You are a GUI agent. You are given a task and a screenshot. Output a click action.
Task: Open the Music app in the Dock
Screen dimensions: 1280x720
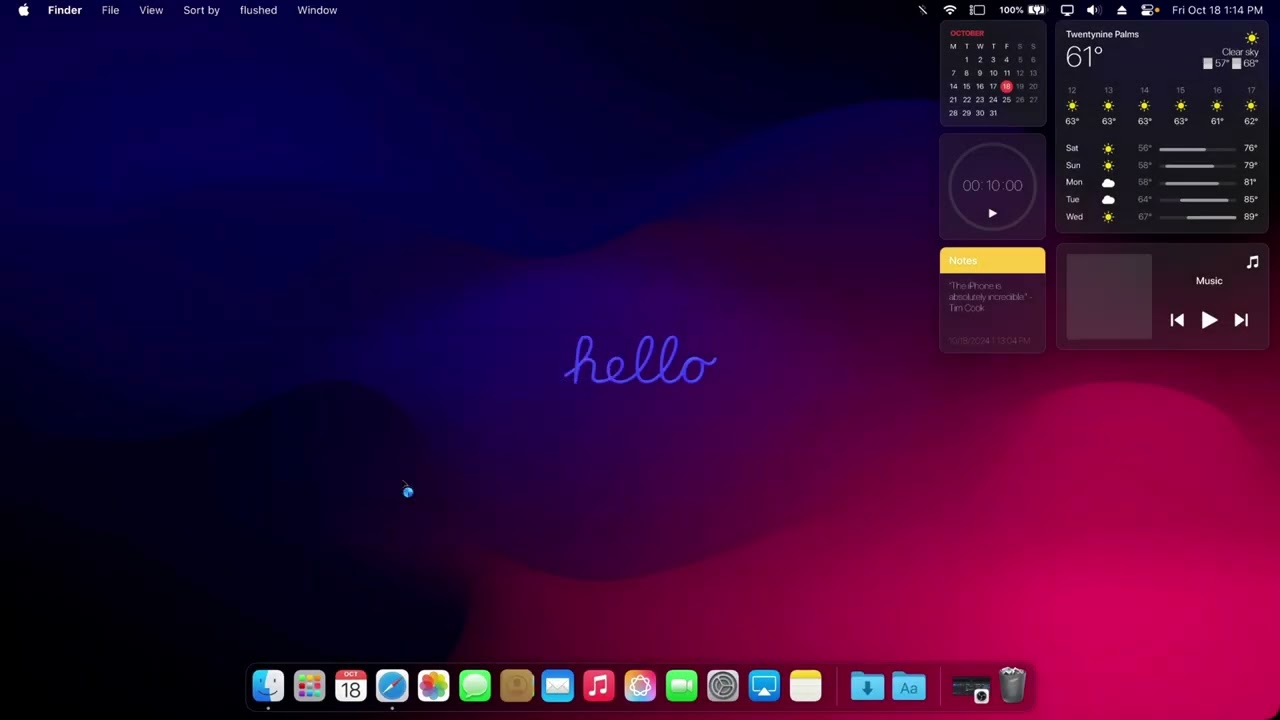[x=598, y=686]
